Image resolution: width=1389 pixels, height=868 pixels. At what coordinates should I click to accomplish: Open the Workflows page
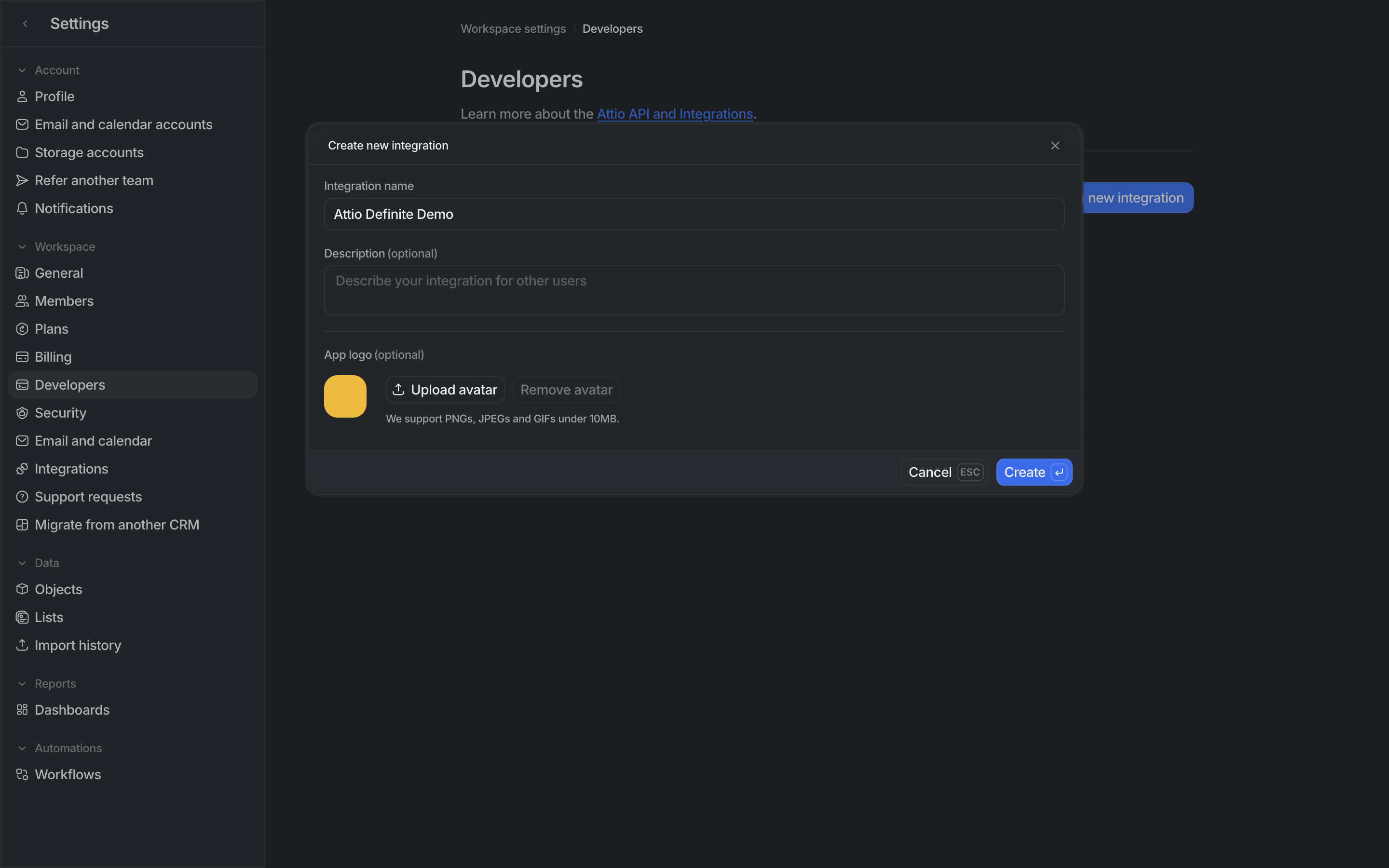point(133,775)
